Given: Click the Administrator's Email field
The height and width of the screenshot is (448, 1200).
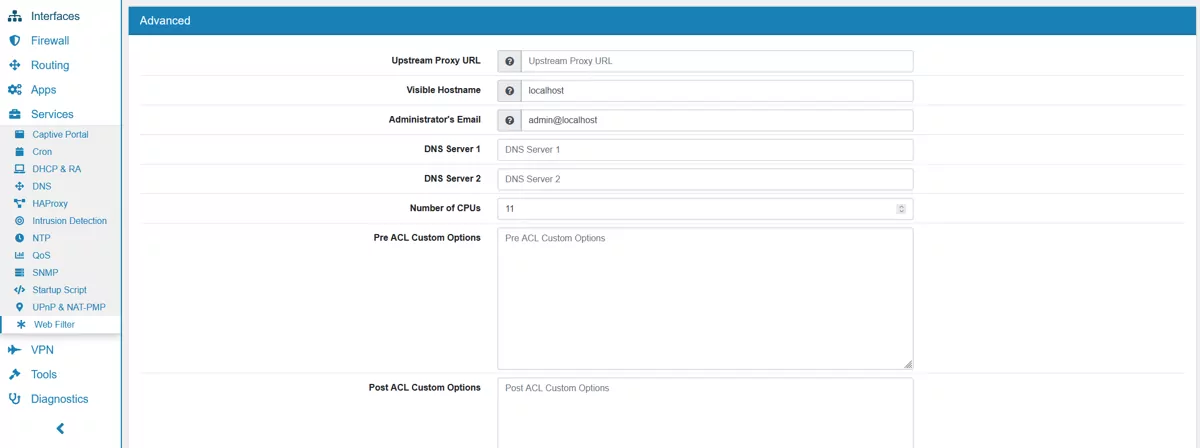Looking at the screenshot, I should [717, 120].
